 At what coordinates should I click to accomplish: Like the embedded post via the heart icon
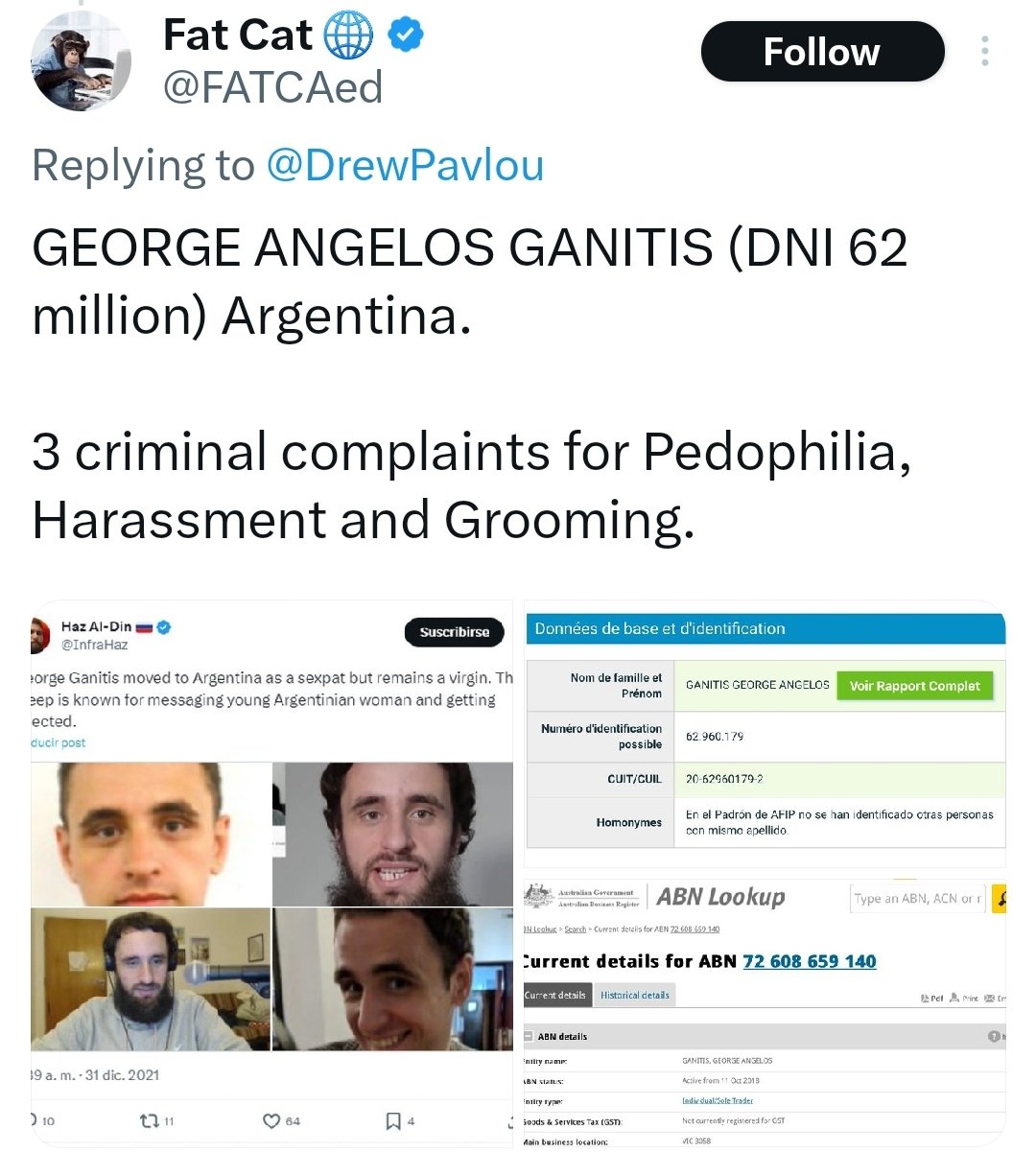point(271,1120)
